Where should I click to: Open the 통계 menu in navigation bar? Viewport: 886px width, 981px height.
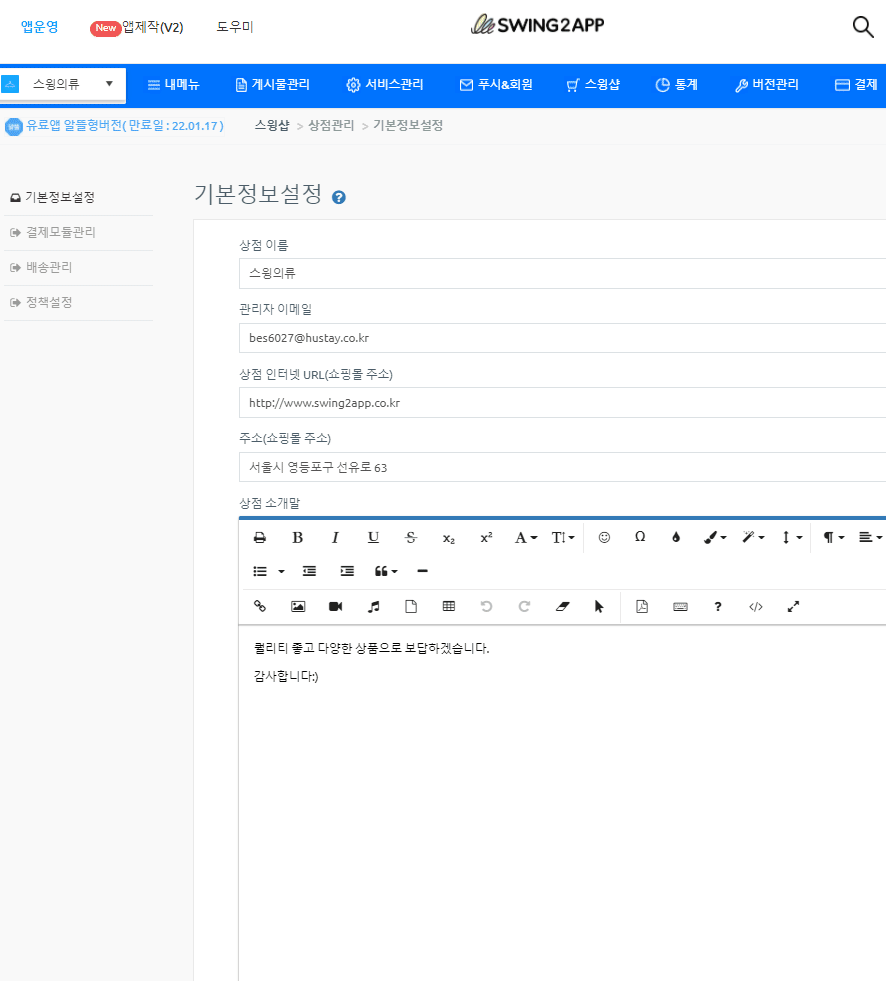(x=676, y=85)
